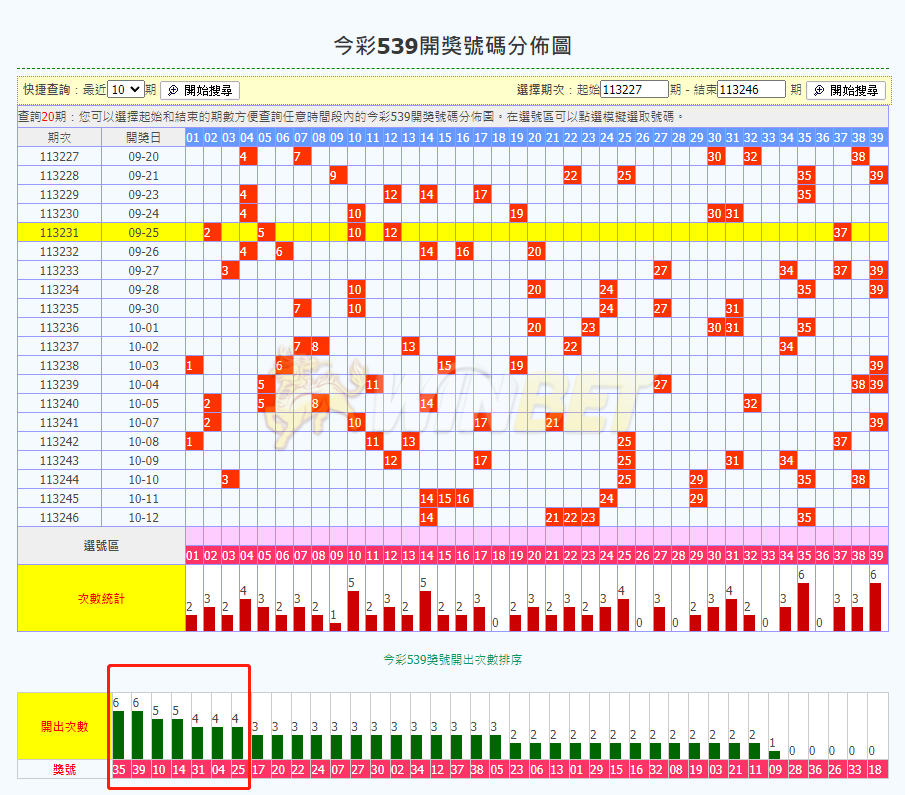Click the 今彩539獎號開出次數排序 heading
905x795 pixels.
click(452, 659)
